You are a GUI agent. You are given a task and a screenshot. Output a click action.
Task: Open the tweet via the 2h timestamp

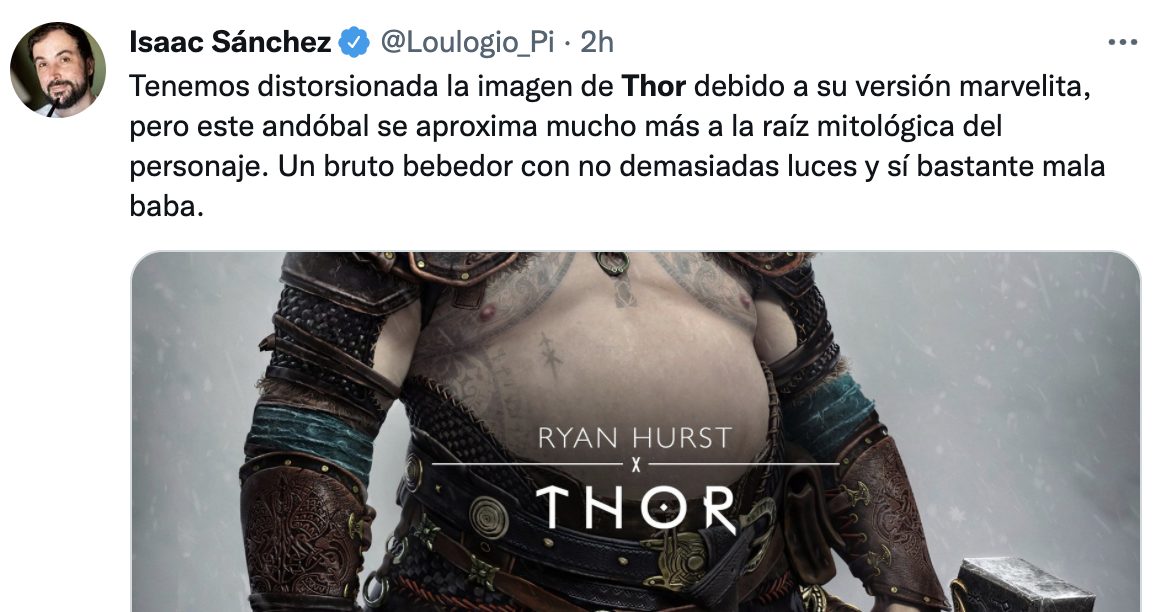point(597,43)
